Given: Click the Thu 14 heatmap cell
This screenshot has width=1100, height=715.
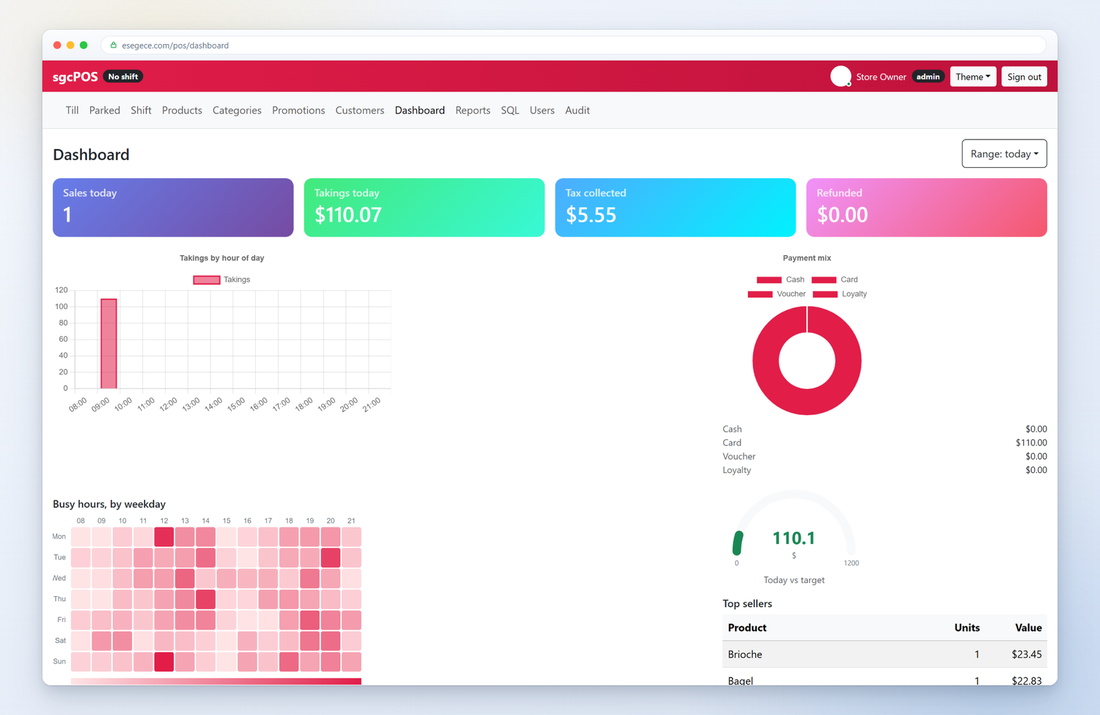Looking at the screenshot, I should click(x=206, y=599).
